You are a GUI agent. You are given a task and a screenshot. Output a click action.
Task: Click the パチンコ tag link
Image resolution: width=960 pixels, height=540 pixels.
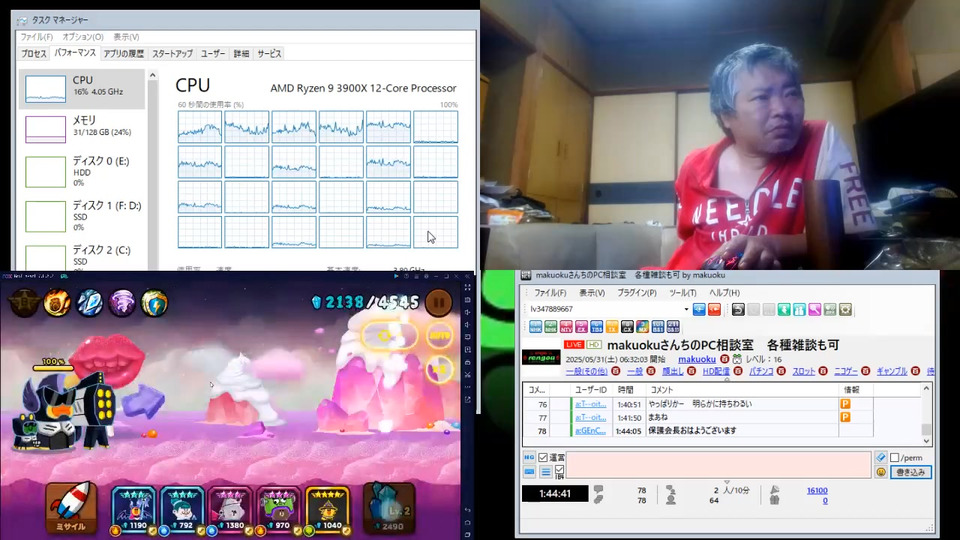tap(761, 371)
